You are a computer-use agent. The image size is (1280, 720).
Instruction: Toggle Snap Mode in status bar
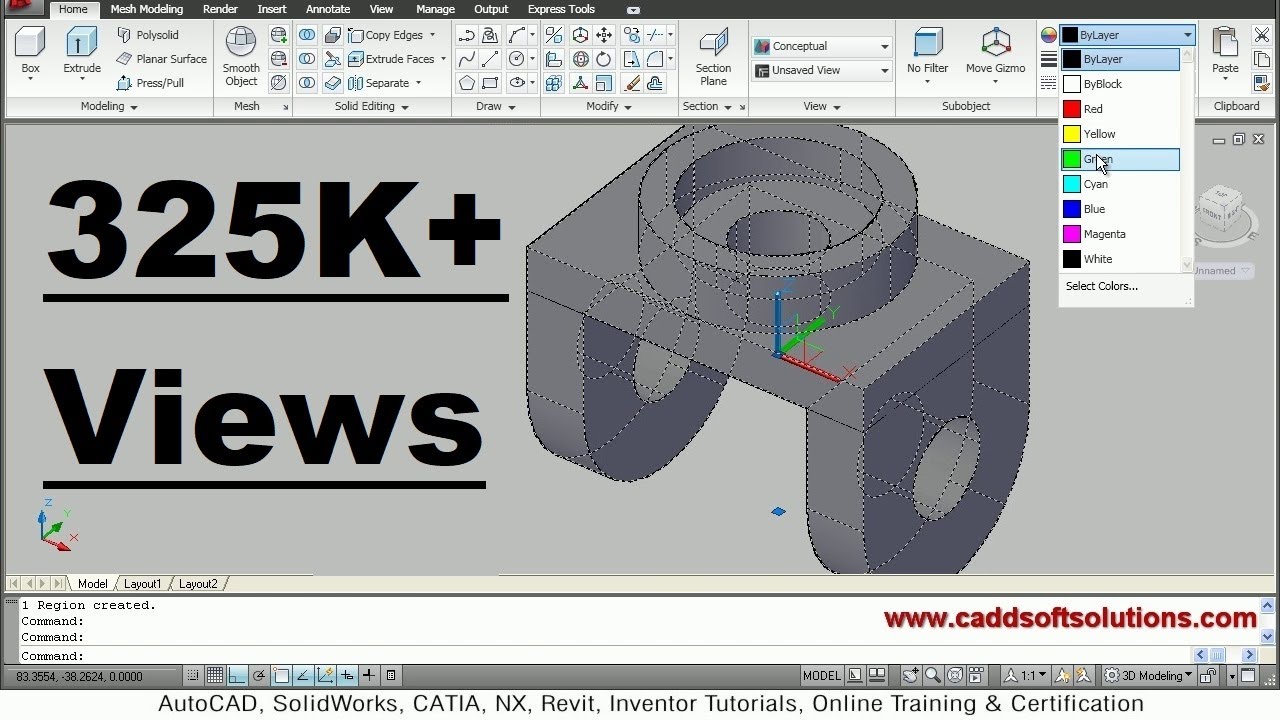[x=193, y=676]
